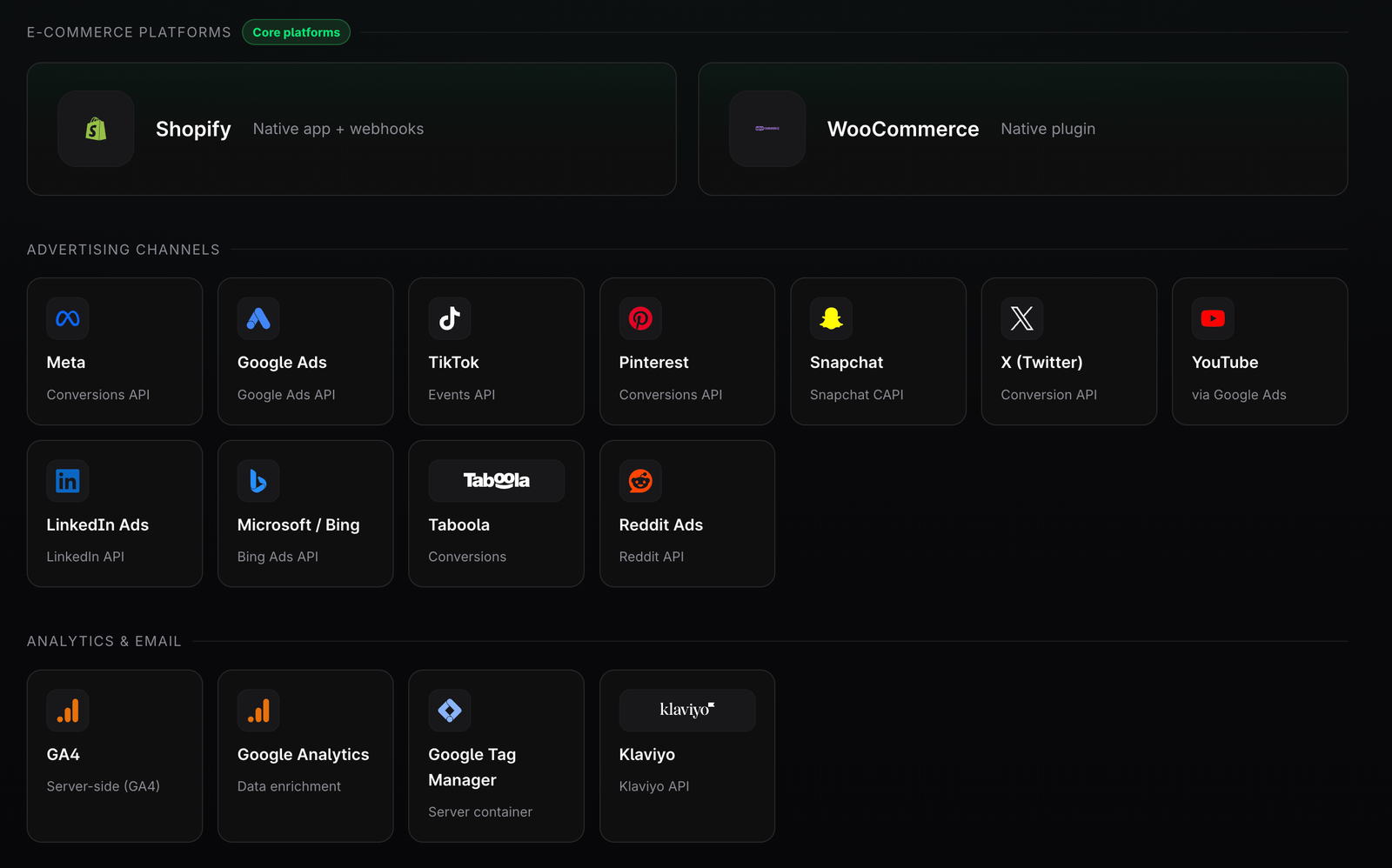Click the Core platforms badge
This screenshot has width=1392, height=868.
[296, 32]
